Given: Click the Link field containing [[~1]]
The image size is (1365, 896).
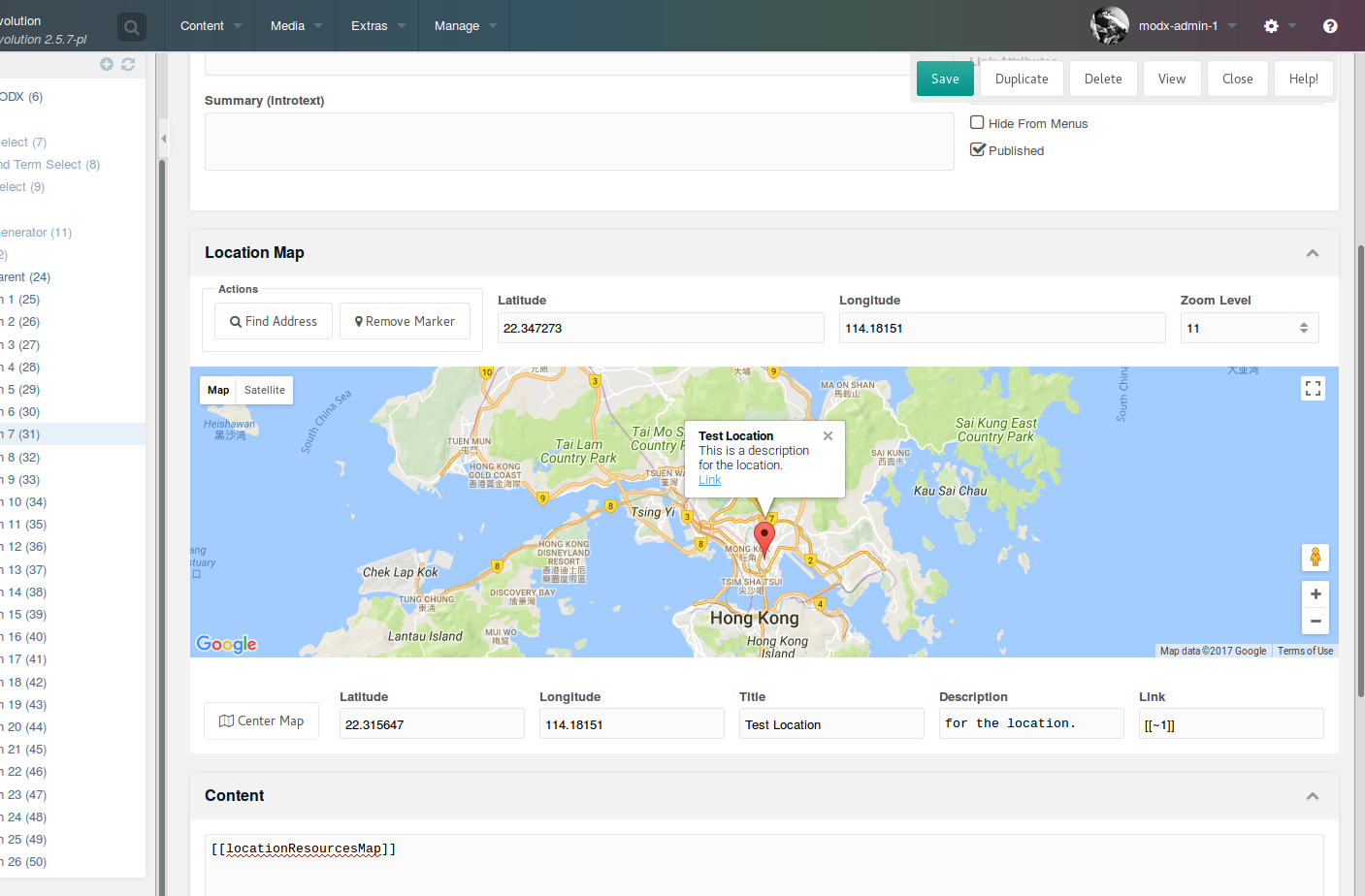Looking at the screenshot, I should [x=1231, y=723].
